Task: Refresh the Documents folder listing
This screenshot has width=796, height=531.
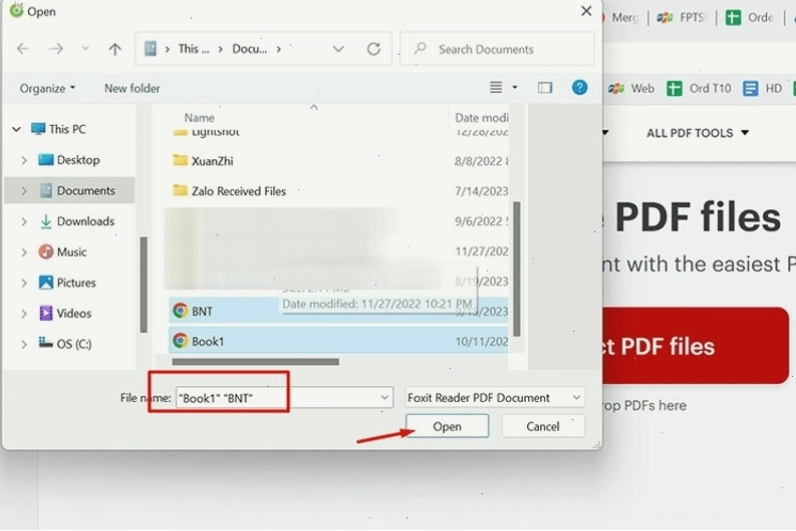Action: tap(374, 49)
